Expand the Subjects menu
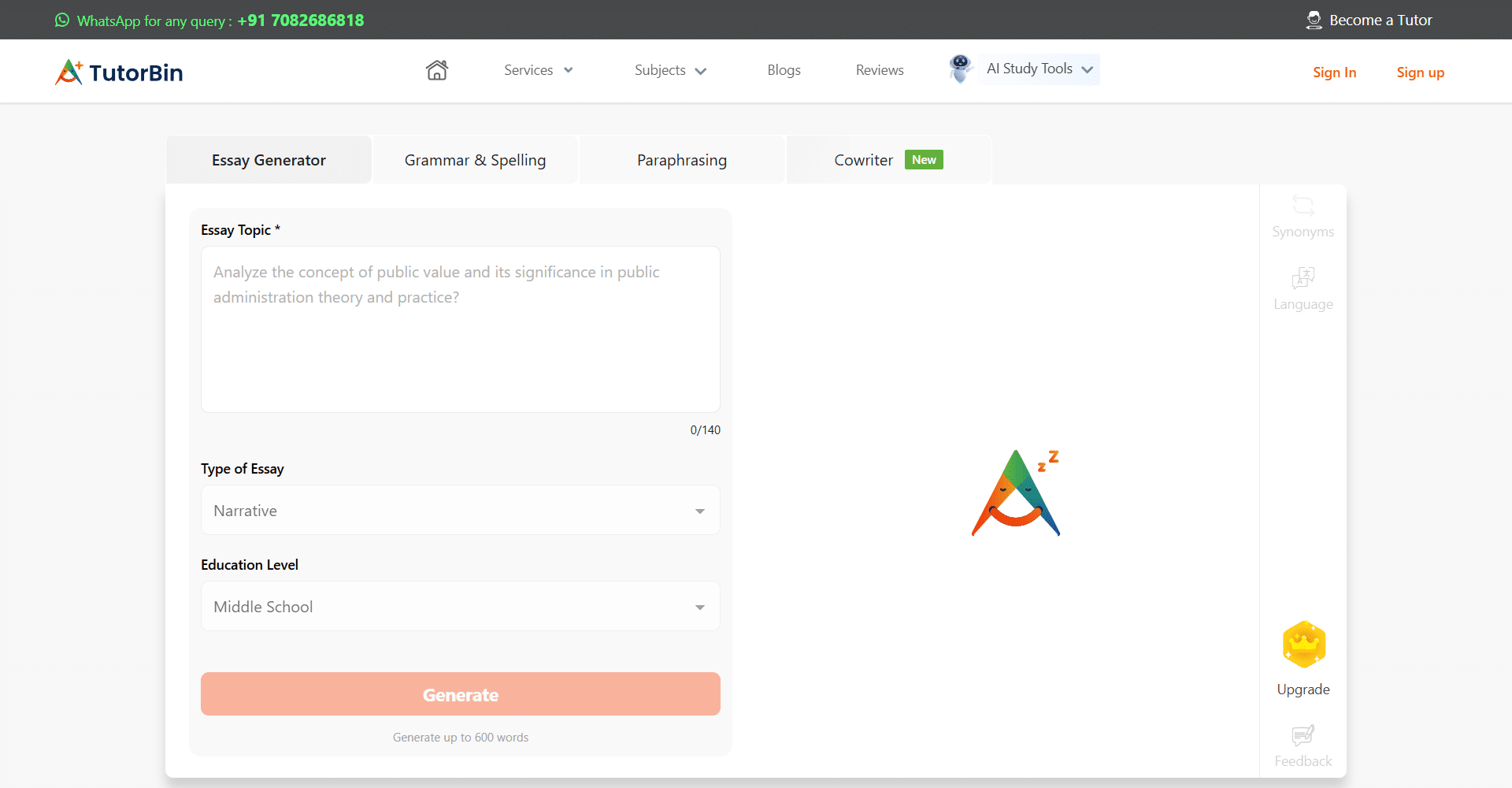1512x788 pixels. click(670, 70)
